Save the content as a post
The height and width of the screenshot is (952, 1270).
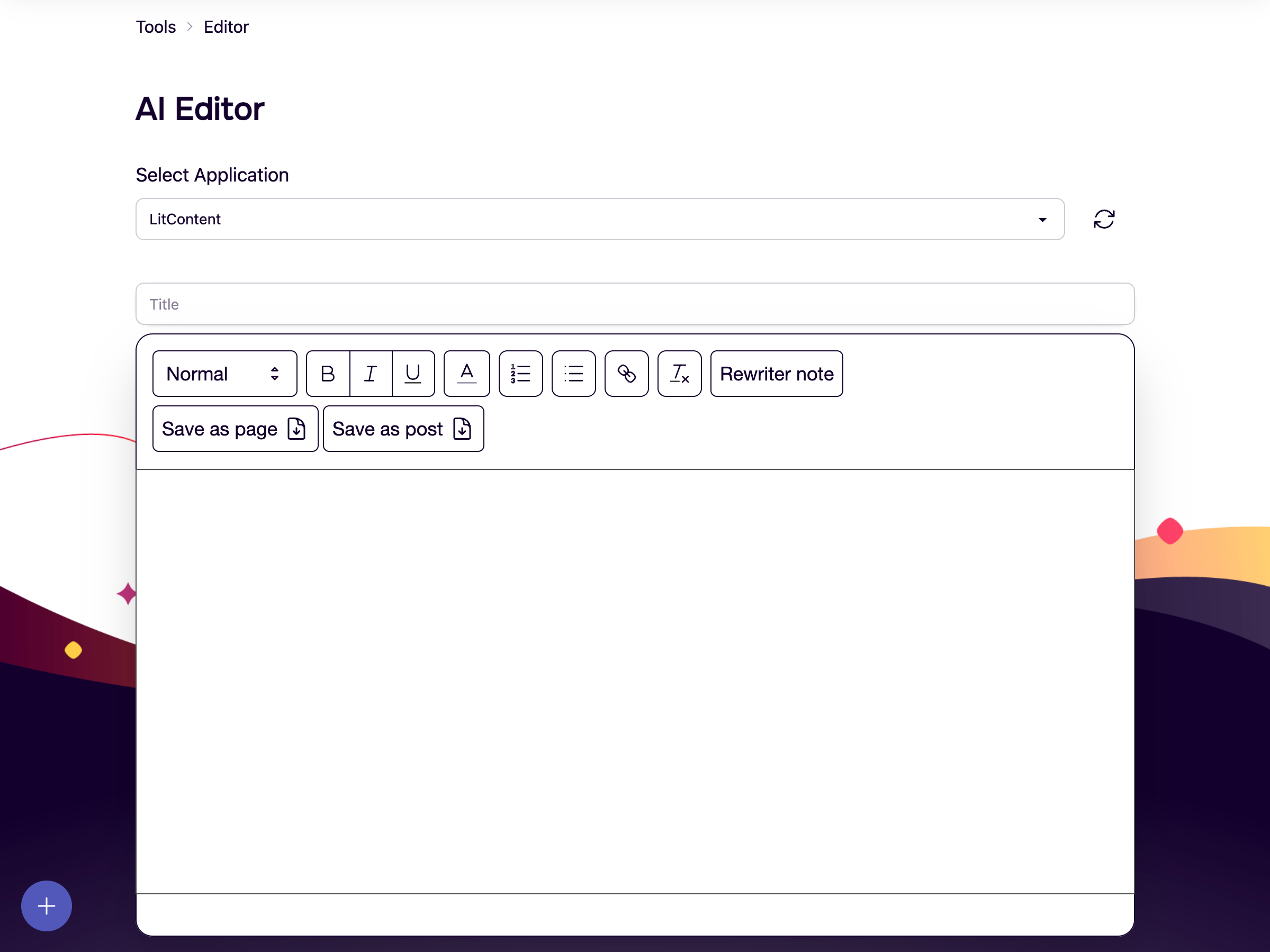(403, 429)
